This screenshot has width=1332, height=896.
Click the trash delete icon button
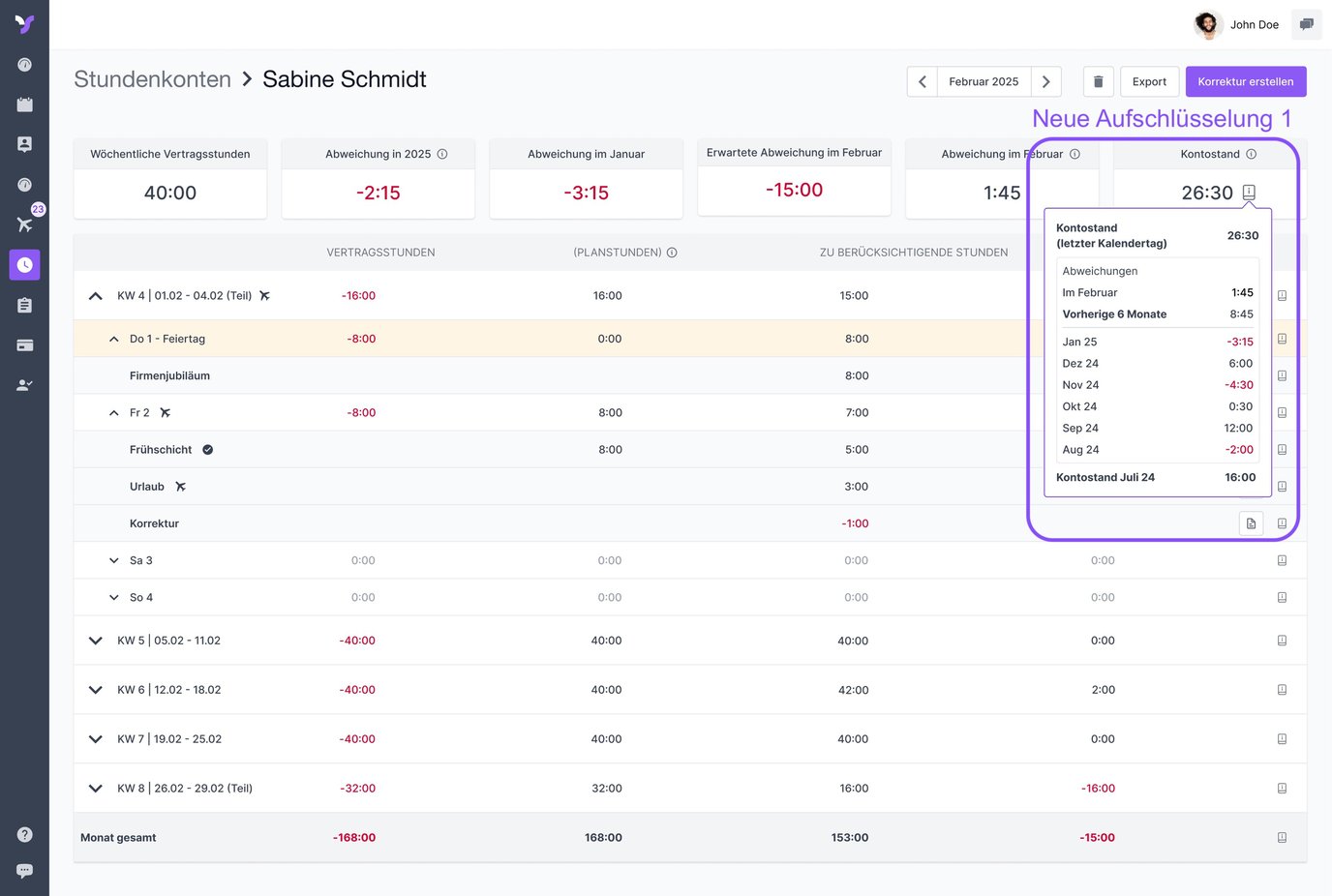(x=1098, y=82)
